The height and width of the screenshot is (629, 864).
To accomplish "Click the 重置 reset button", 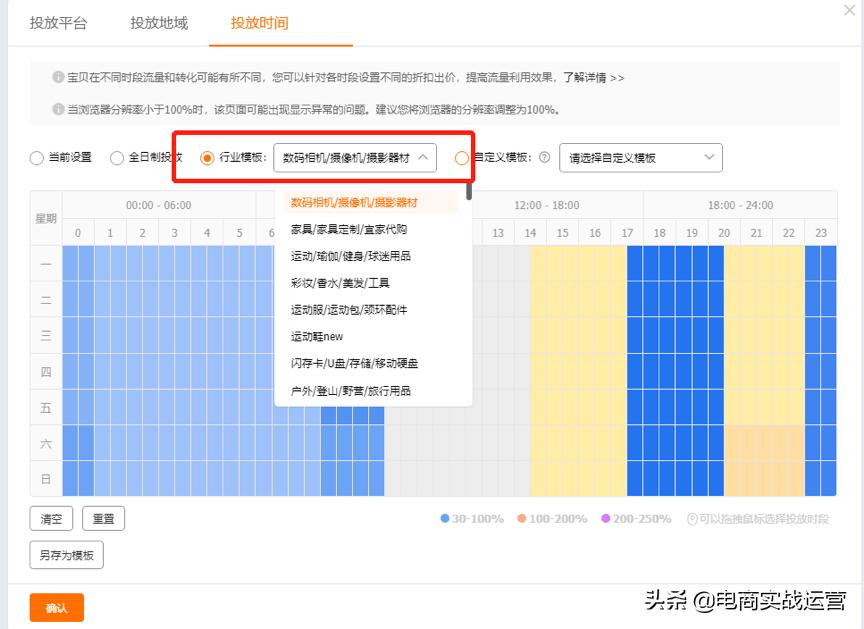I will coord(104,518).
